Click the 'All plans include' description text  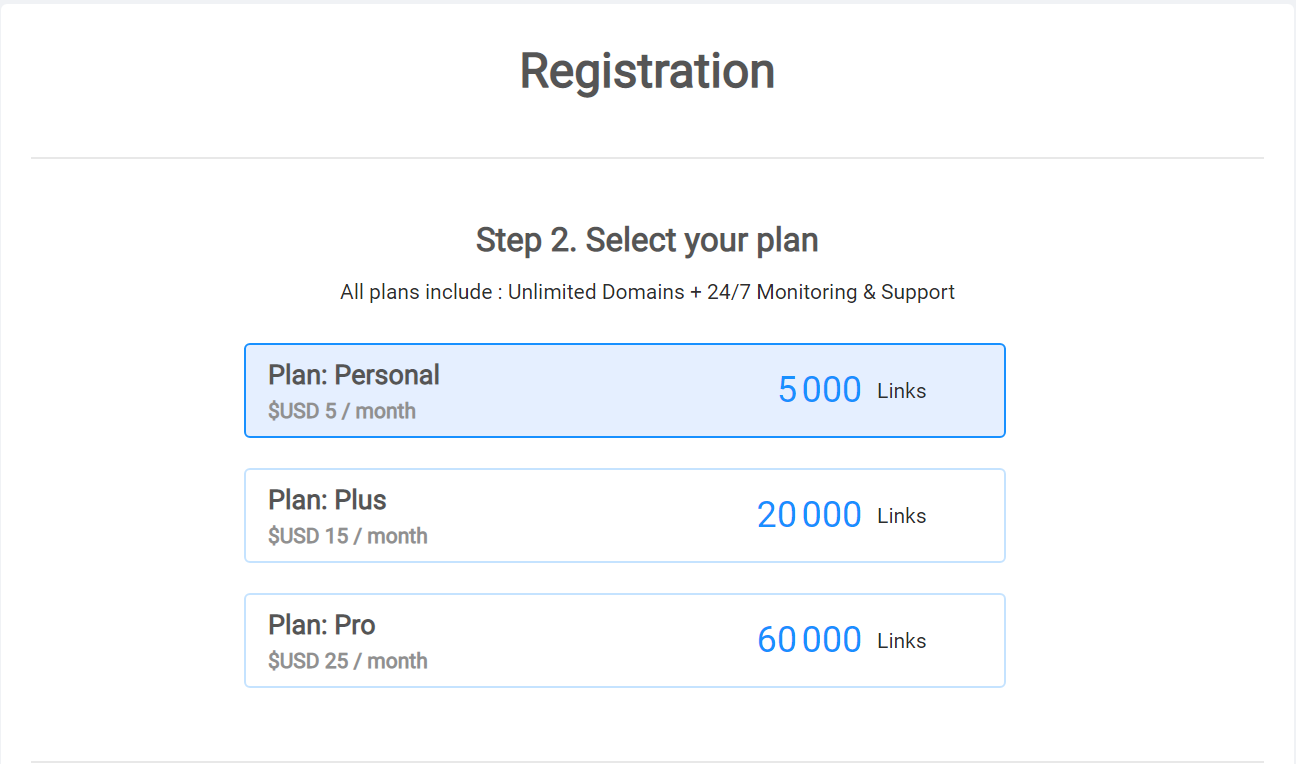(418, 292)
